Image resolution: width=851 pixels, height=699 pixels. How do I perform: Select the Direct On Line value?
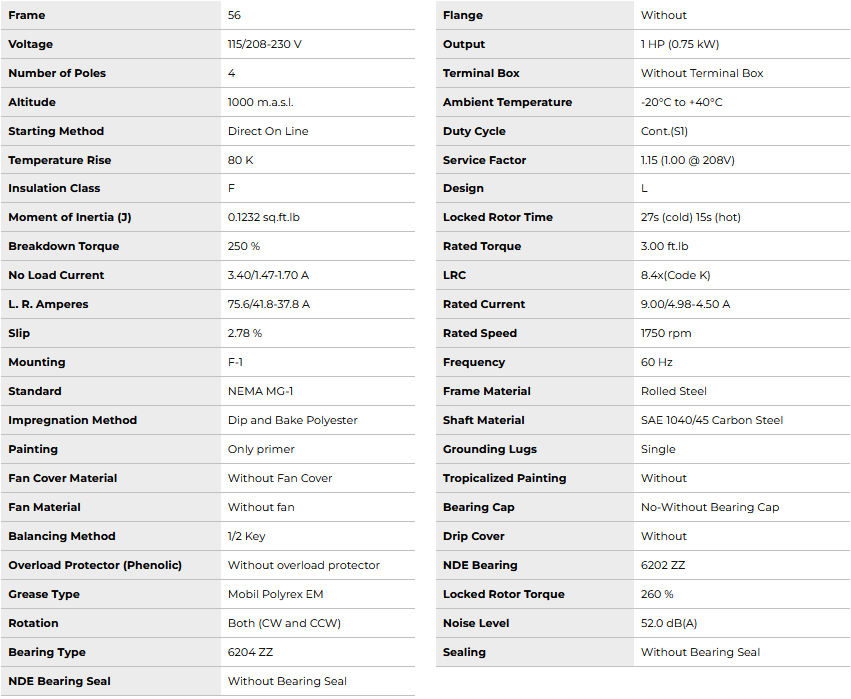[268, 131]
